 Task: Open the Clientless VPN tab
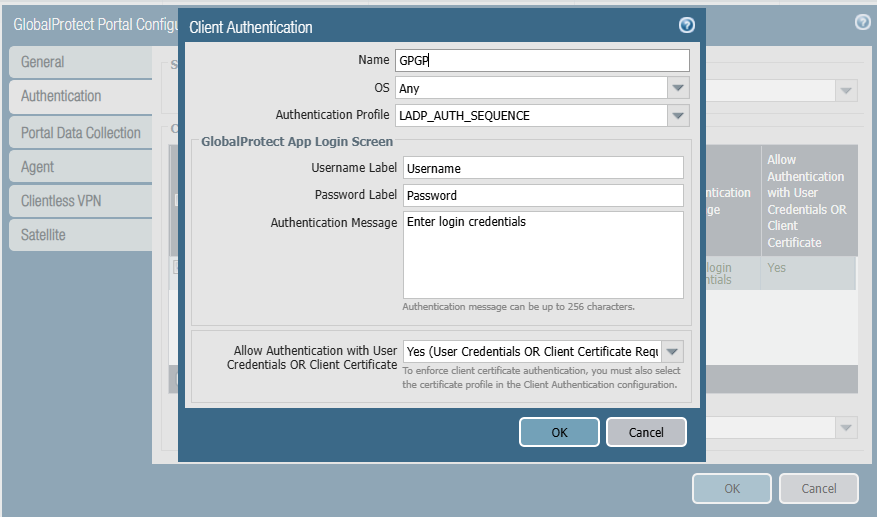(81, 201)
